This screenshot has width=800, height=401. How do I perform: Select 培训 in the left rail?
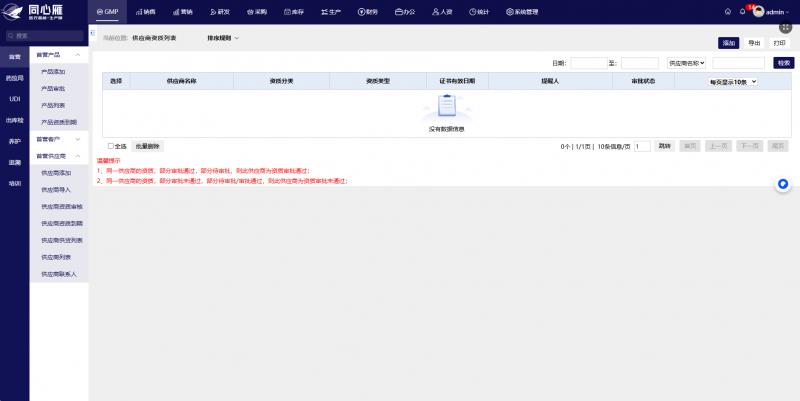pyautogui.click(x=15, y=183)
